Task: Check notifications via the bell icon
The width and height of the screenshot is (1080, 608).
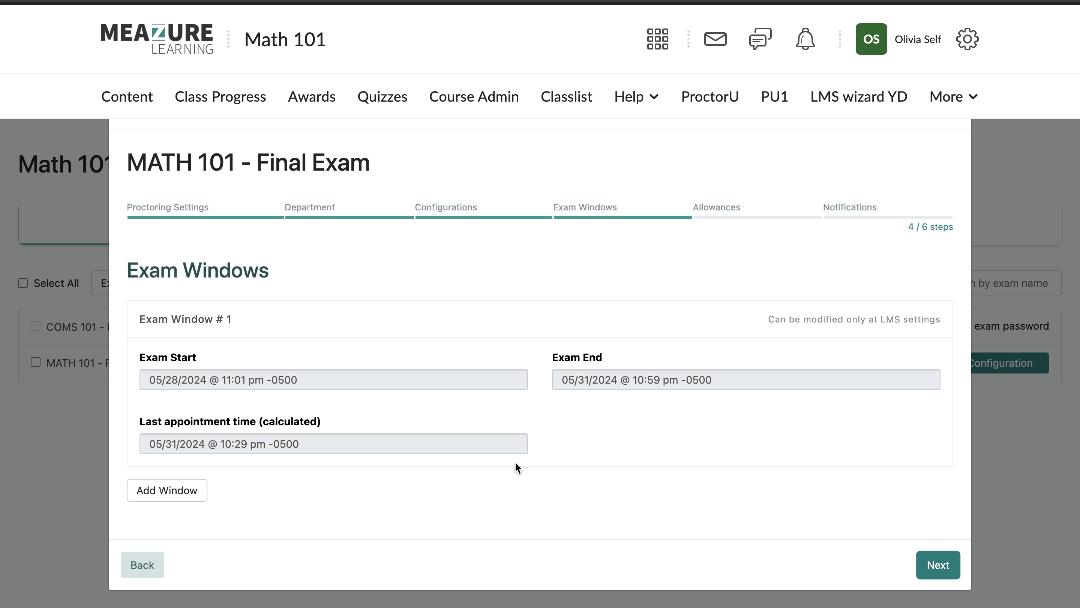Action: [x=805, y=38]
